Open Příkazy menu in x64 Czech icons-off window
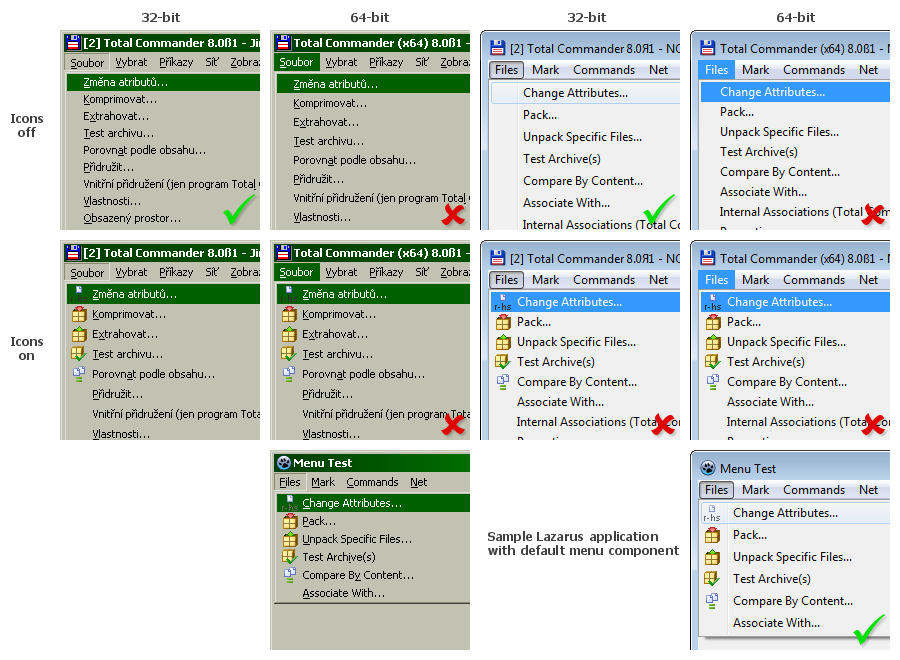 [x=386, y=63]
